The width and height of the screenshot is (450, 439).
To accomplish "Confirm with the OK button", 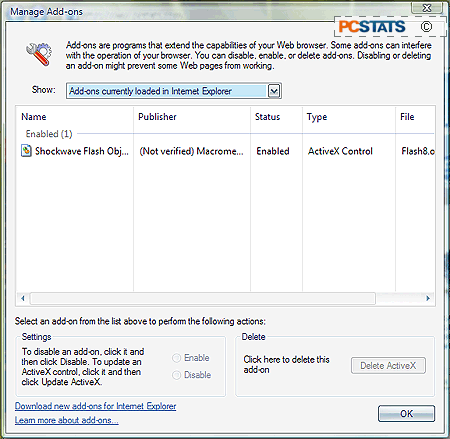I will pos(406,414).
